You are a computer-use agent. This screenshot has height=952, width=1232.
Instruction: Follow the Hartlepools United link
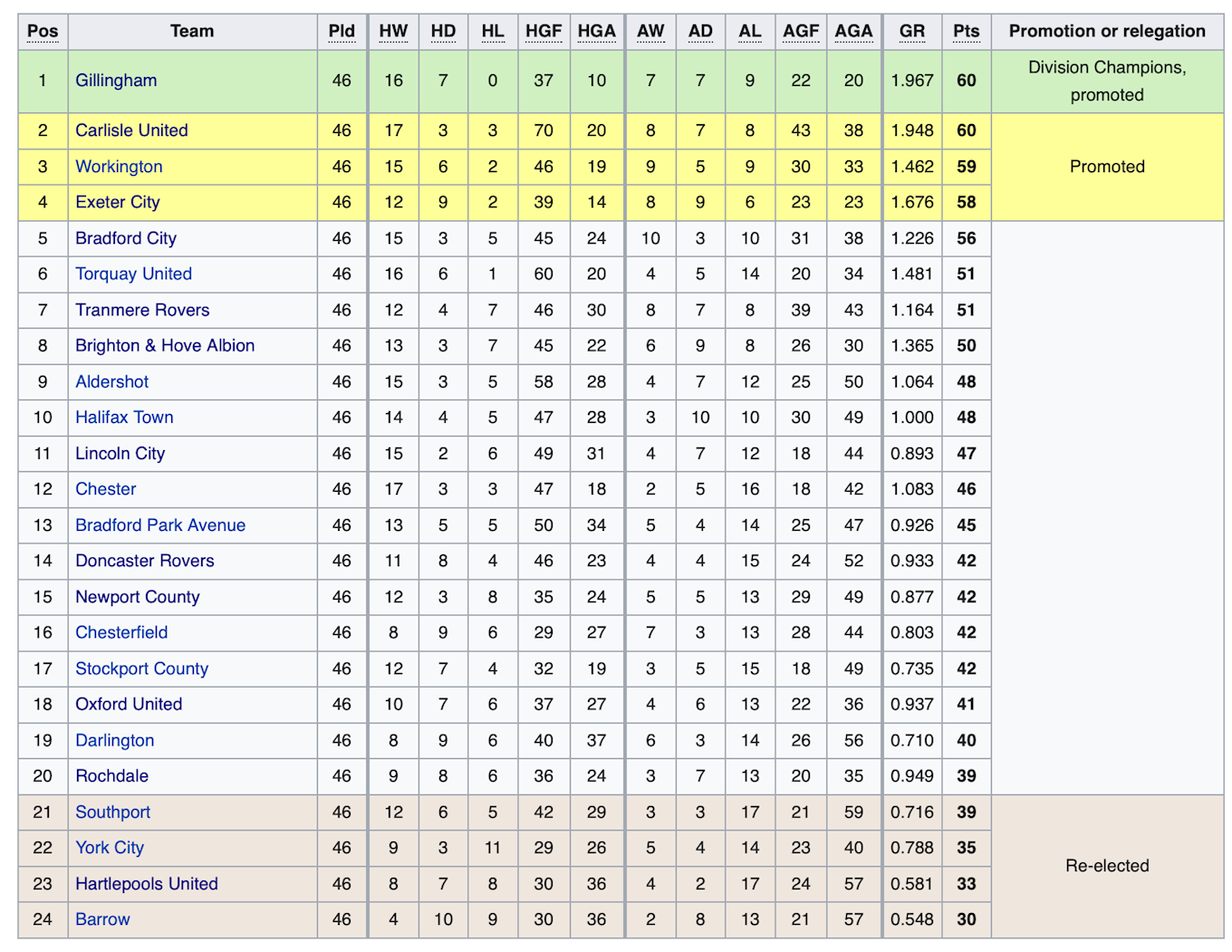[x=147, y=884]
